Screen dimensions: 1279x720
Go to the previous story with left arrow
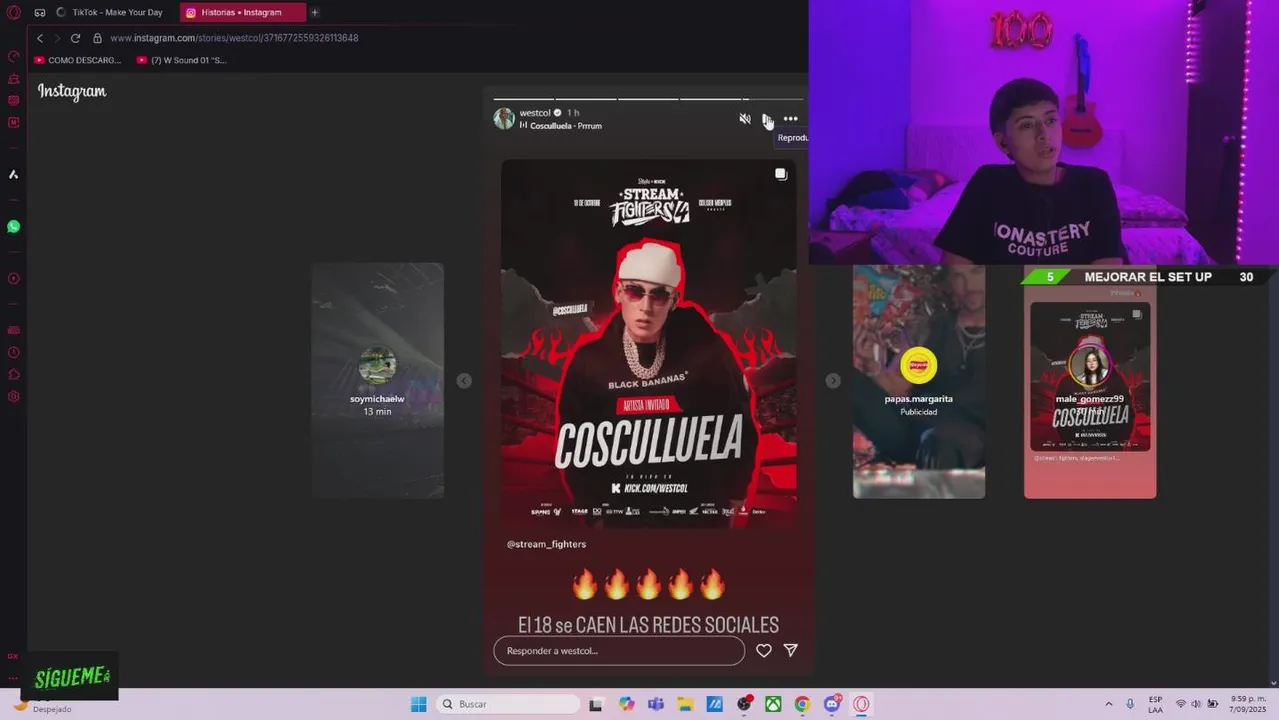[464, 381]
